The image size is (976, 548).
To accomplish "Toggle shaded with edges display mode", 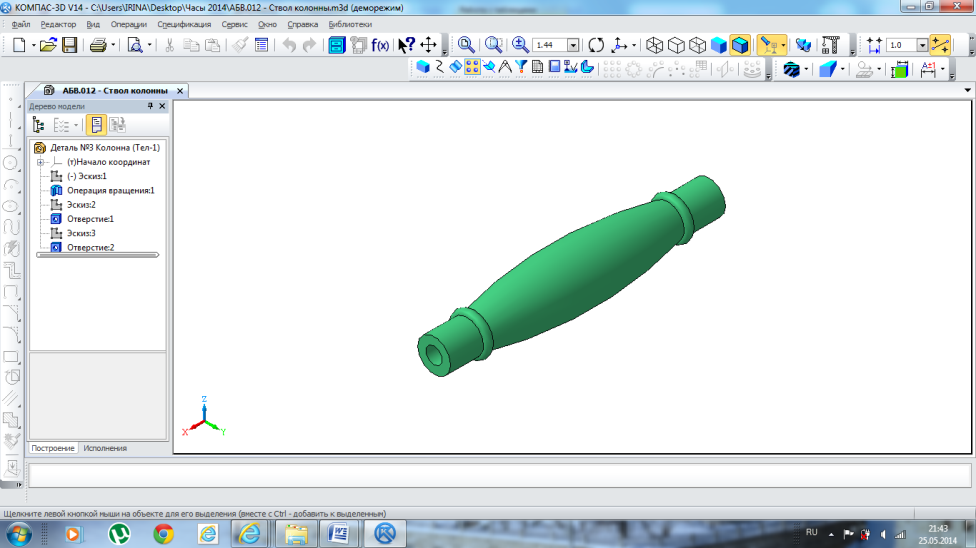I will pos(740,45).
